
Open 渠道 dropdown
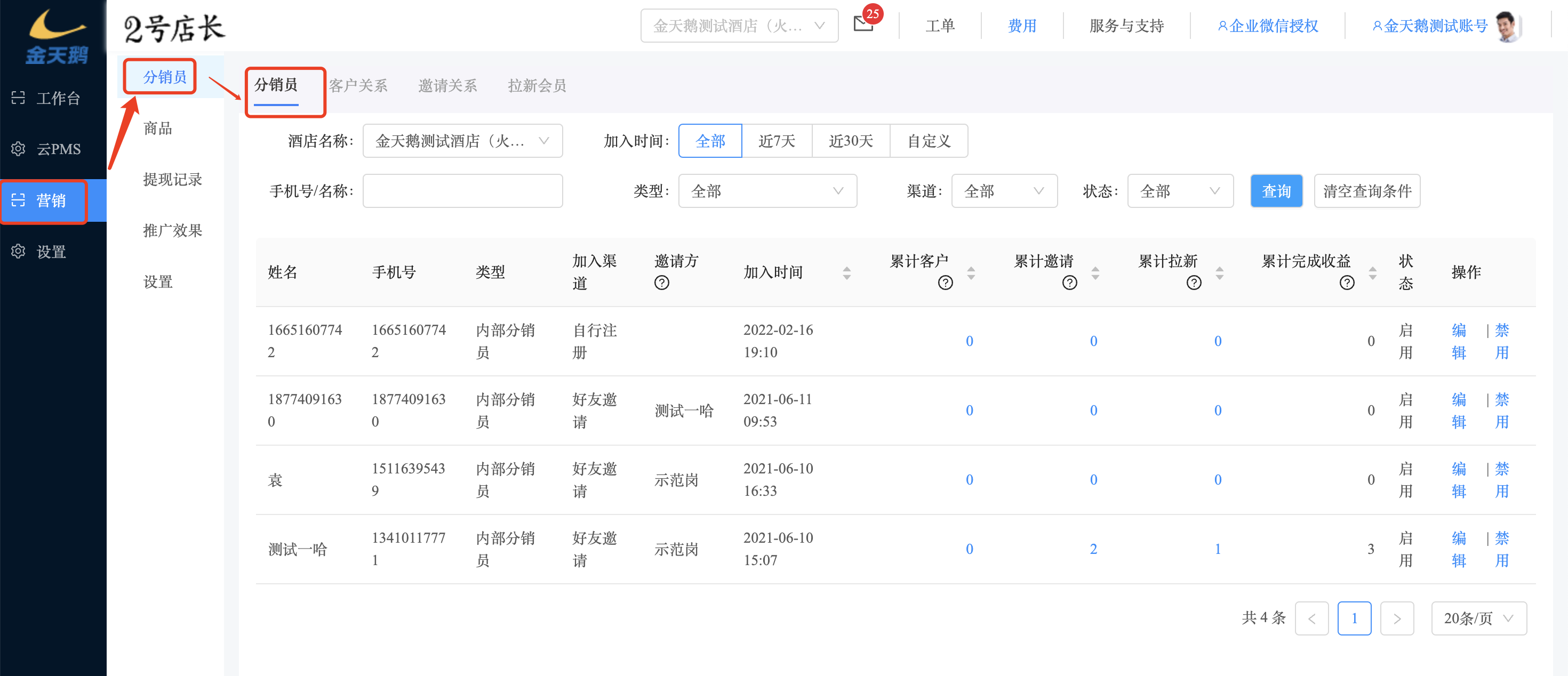point(1004,191)
